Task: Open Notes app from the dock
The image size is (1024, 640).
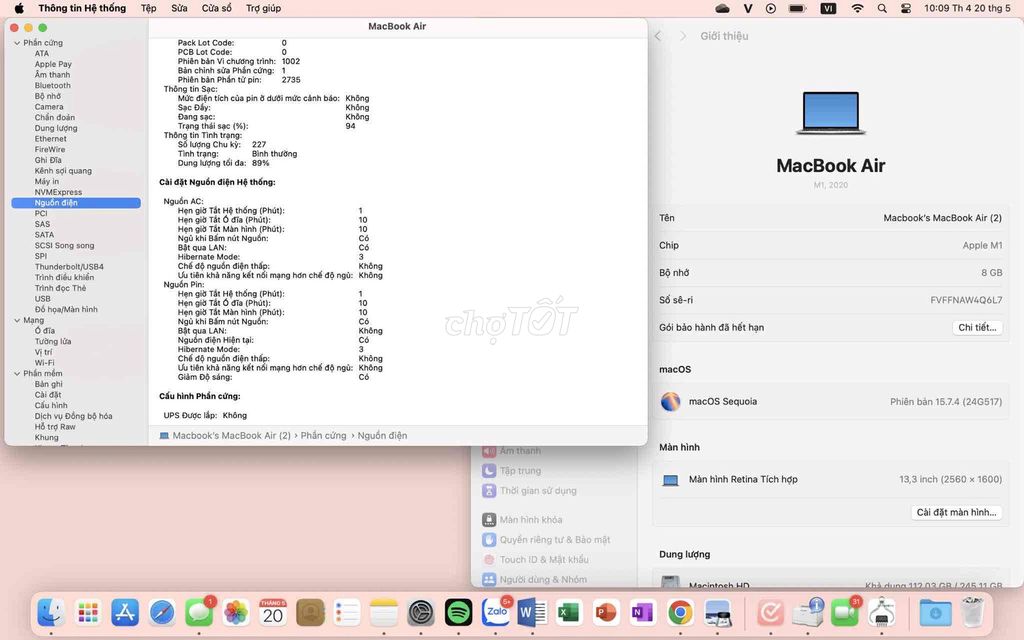Action: pos(384,613)
